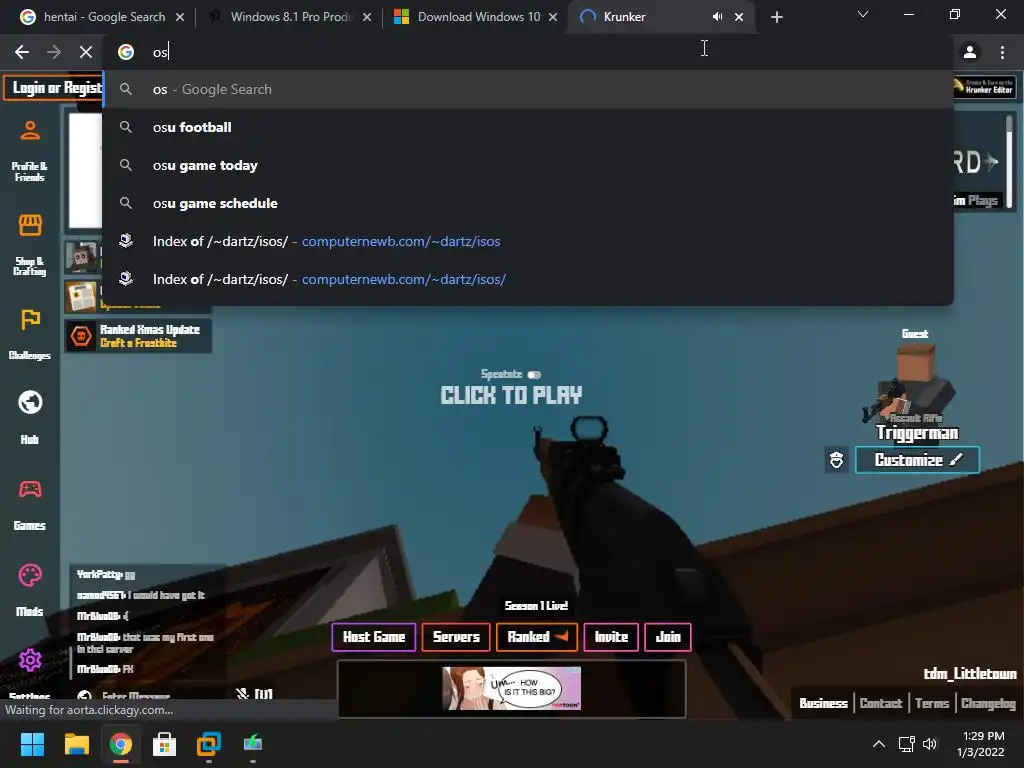
Task: Click the Customize button
Action: [917, 460]
